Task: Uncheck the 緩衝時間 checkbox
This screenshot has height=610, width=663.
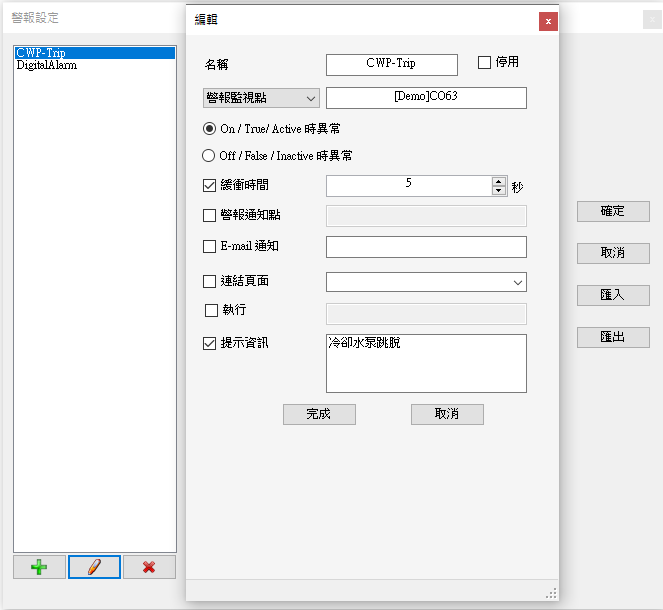Action: click(210, 185)
